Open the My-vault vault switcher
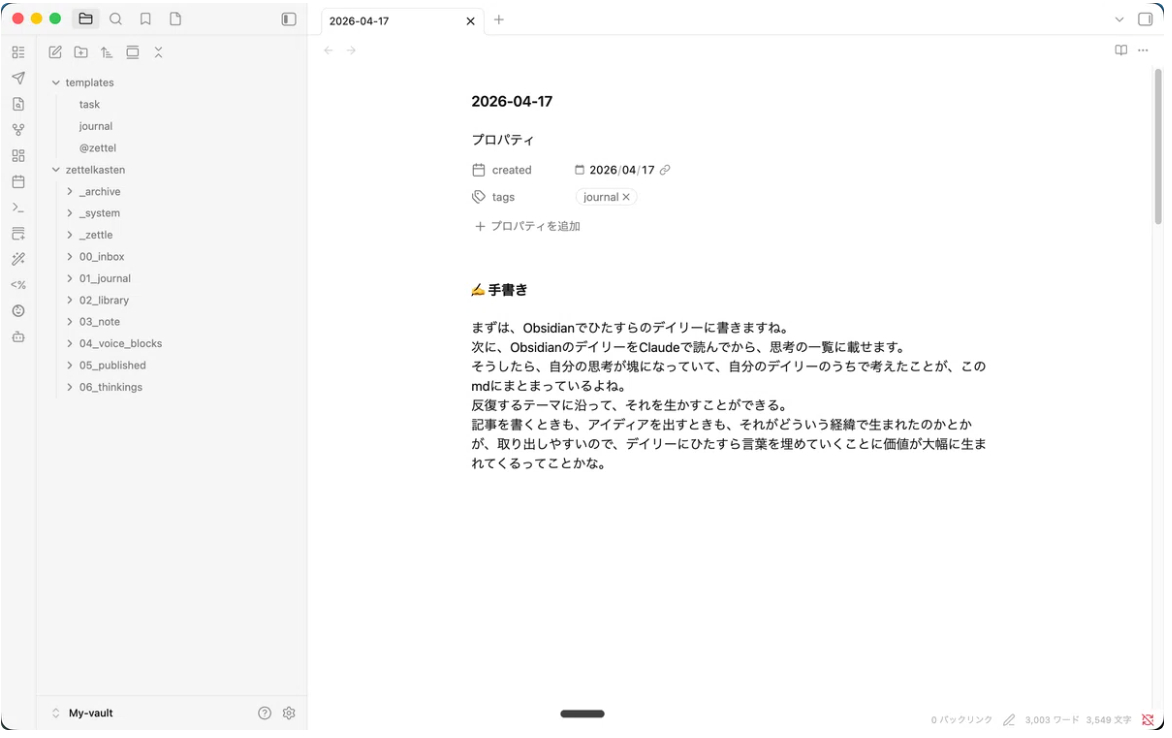 point(83,713)
